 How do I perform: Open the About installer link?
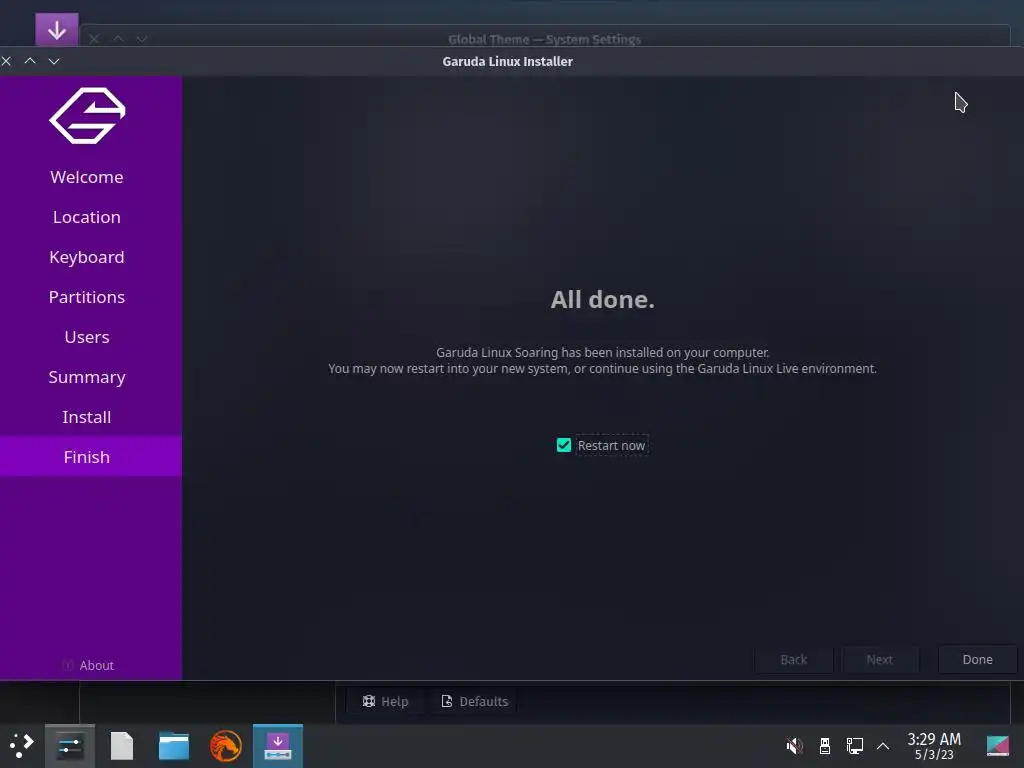pos(88,665)
